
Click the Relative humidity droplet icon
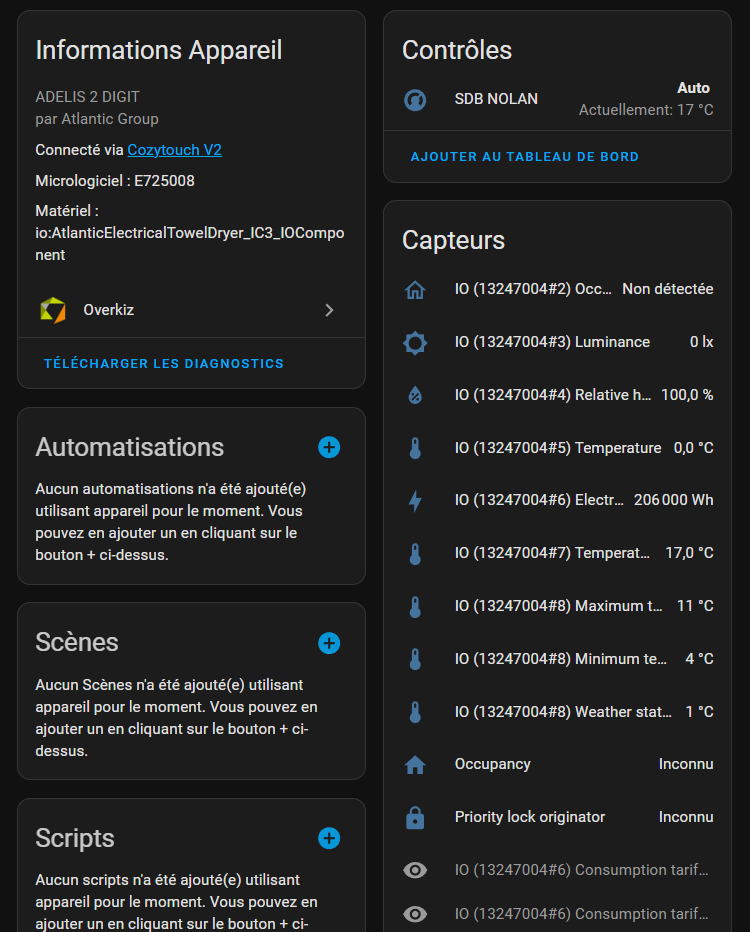[x=415, y=395]
